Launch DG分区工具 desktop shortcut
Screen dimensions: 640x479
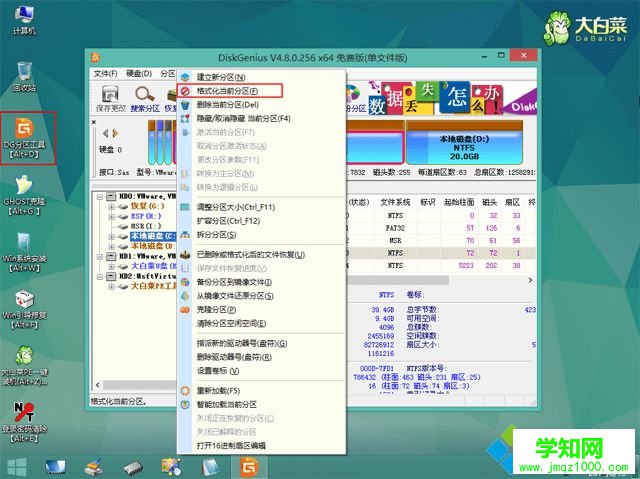click(x=24, y=138)
